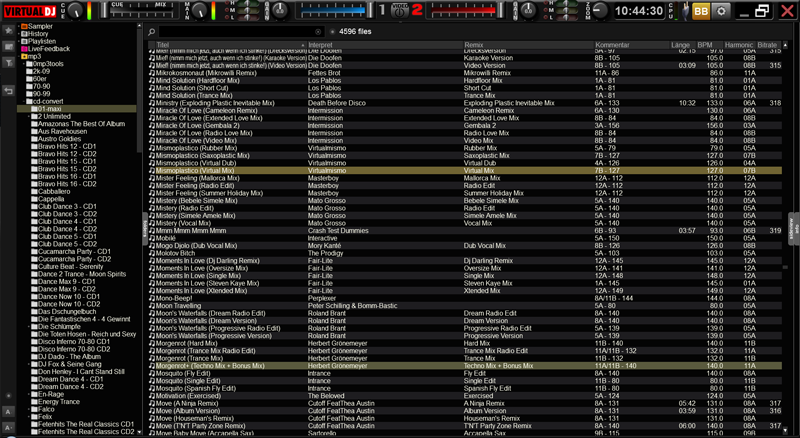Click the 10:44:30 clock display
800x438 pixels.
coord(639,11)
